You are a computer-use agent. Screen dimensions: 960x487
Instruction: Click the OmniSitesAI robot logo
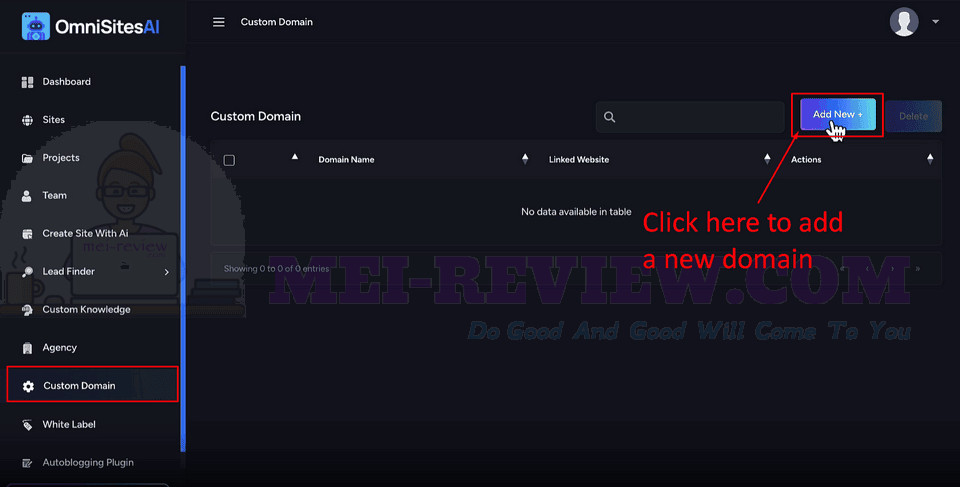coord(36,27)
